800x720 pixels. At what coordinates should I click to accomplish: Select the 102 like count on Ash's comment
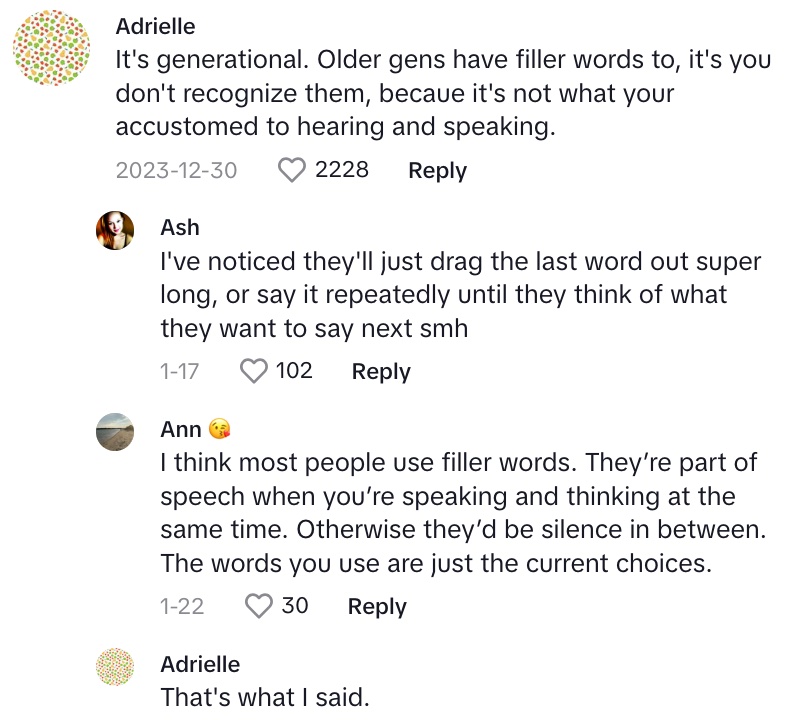pos(294,371)
